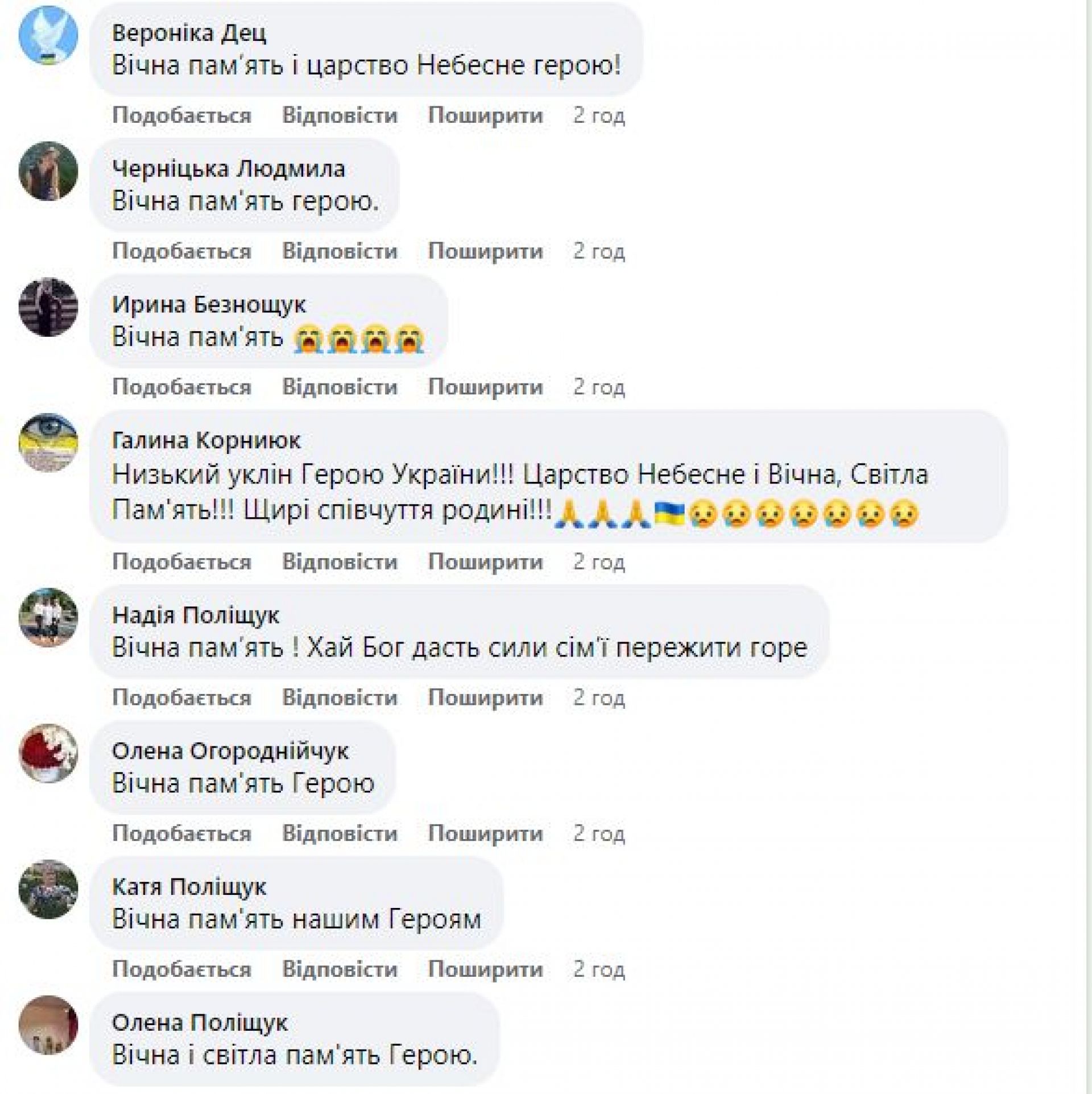
Task: Reply to Черніцька Людмила's comment
Action: (340, 251)
